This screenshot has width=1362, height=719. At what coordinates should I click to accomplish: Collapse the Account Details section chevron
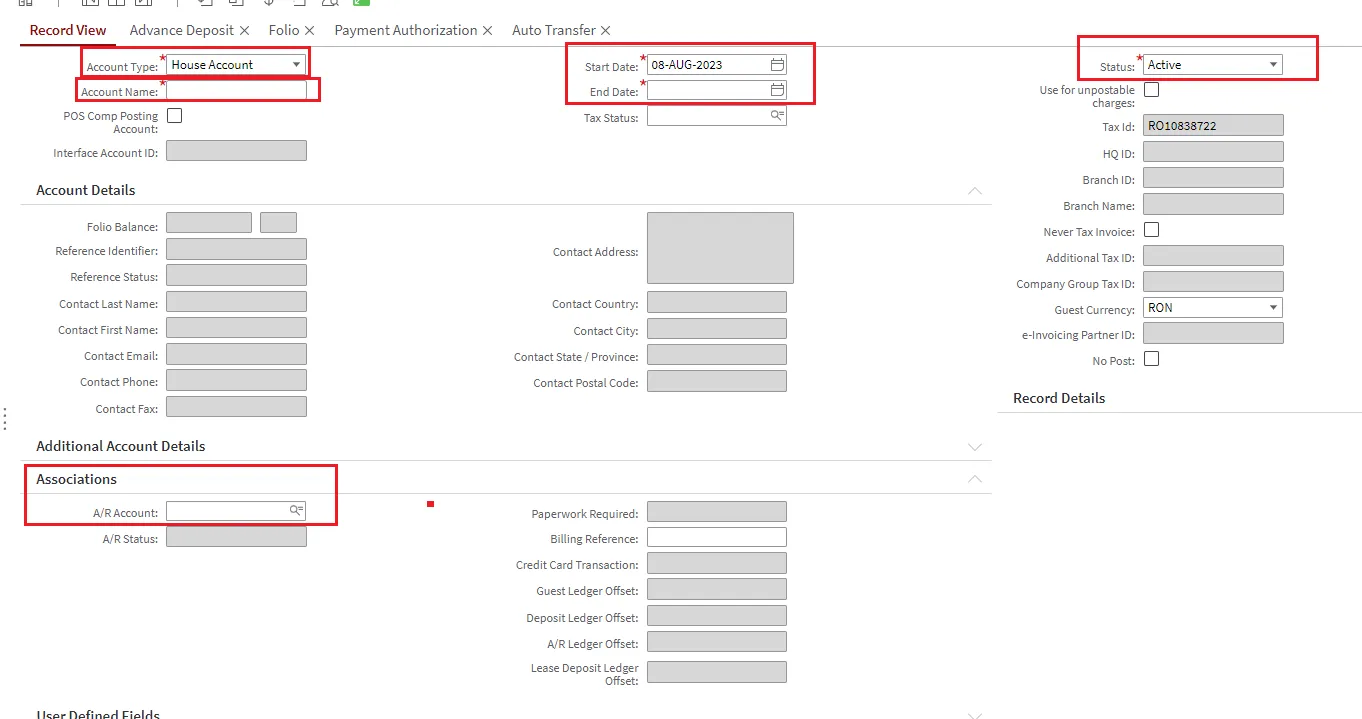click(x=975, y=191)
